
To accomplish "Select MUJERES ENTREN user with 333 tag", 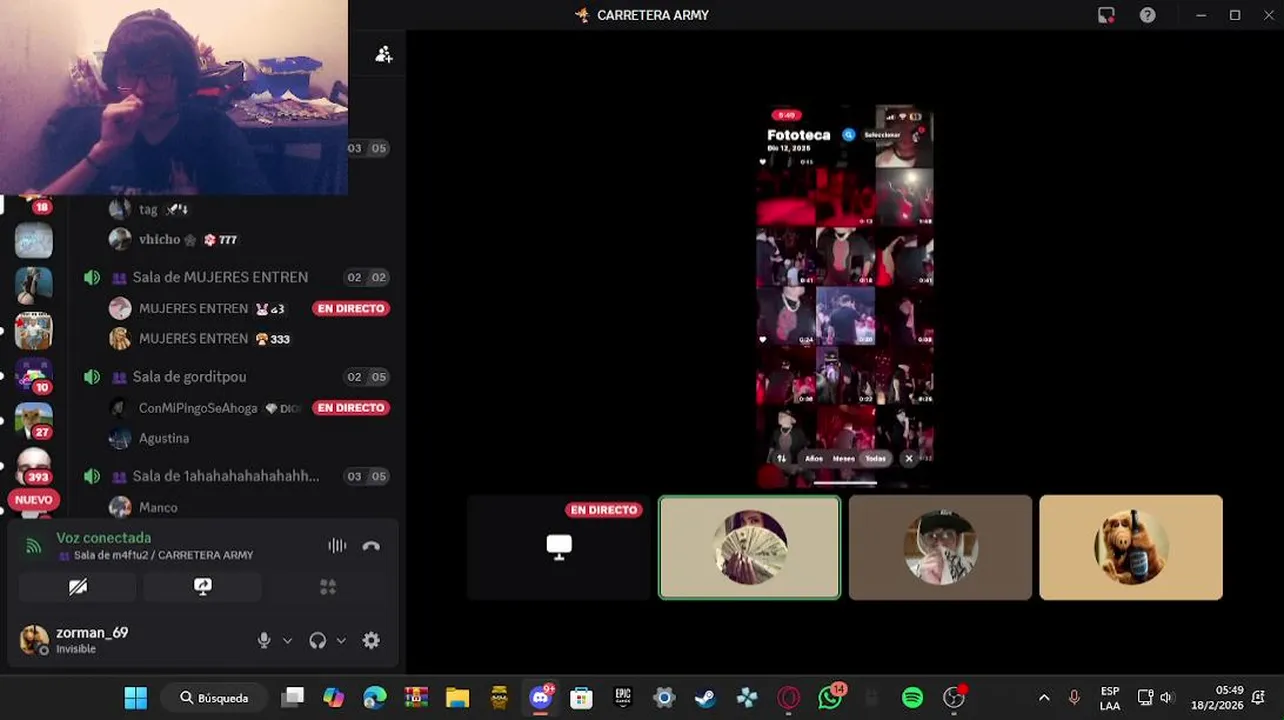I will click(193, 339).
